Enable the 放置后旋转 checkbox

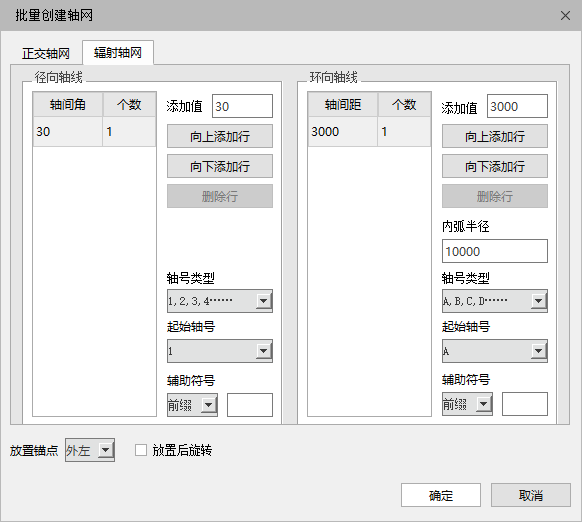pos(141,450)
